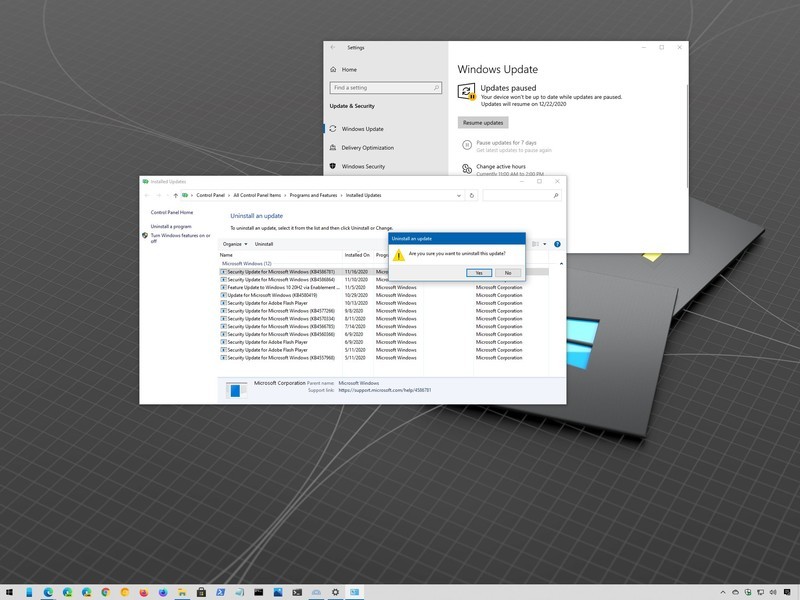Select Security Update KB4570334 row
800x600 pixels.
point(384,318)
